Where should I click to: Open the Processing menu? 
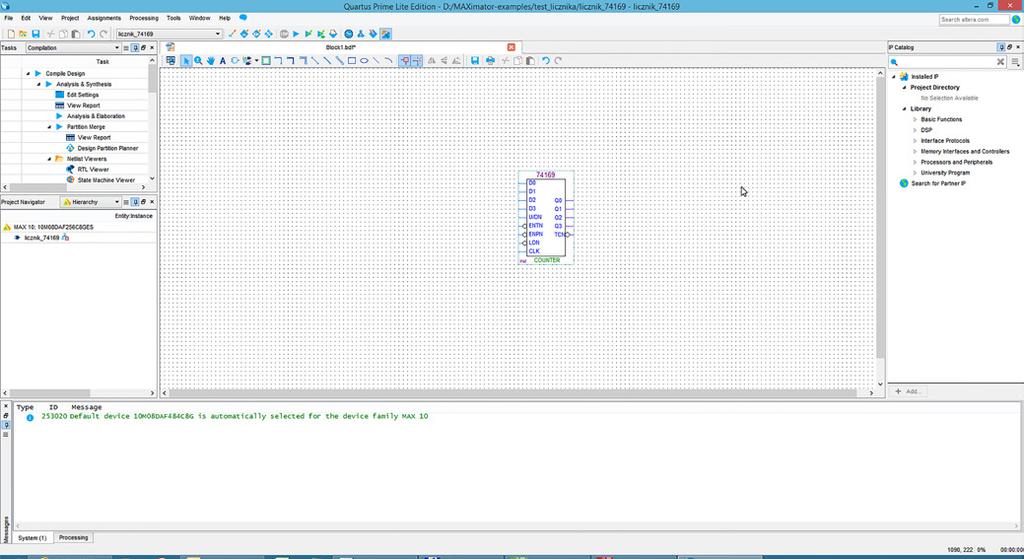pos(144,18)
